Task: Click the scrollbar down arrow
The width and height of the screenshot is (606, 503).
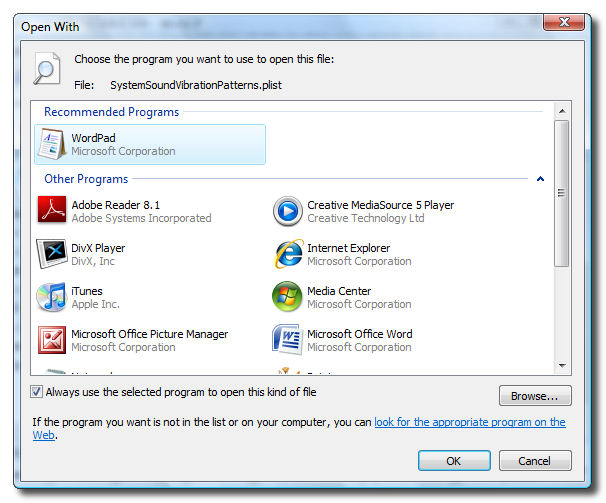Action: tap(562, 365)
